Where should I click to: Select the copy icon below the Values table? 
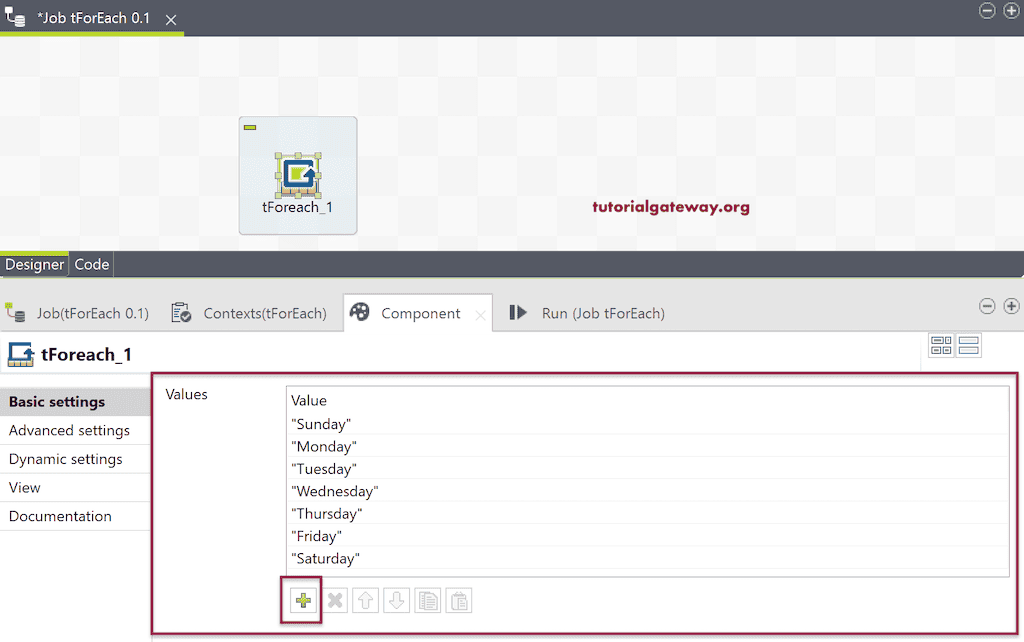427,600
